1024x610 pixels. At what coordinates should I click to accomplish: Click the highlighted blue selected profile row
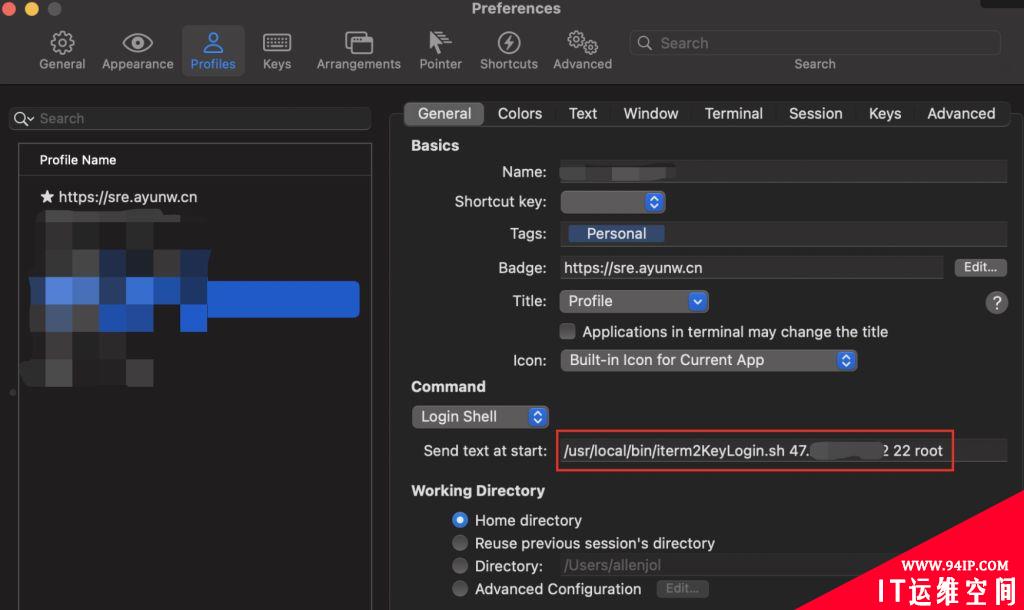click(195, 299)
